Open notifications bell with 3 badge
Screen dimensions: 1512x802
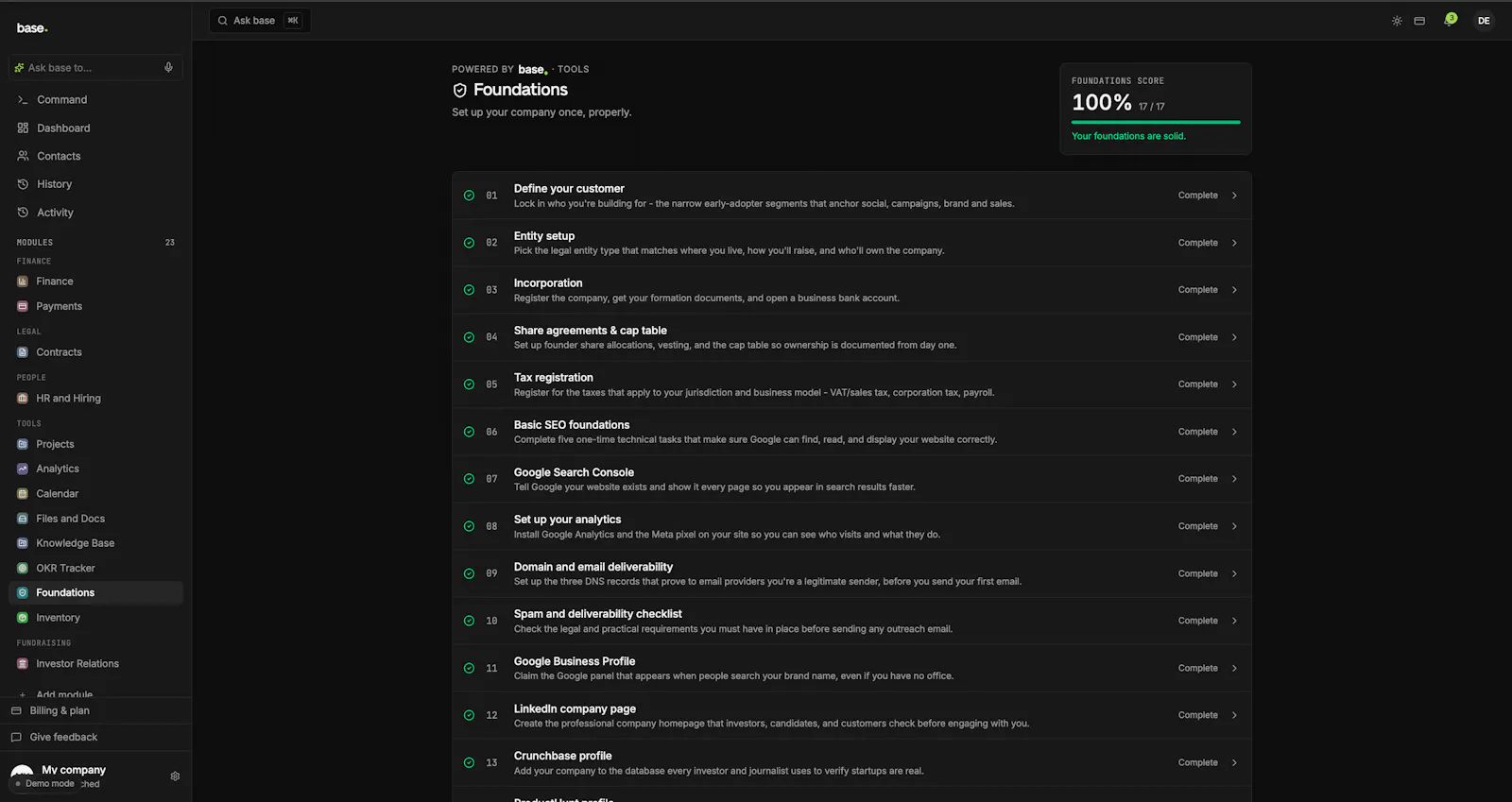[x=1449, y=20]
